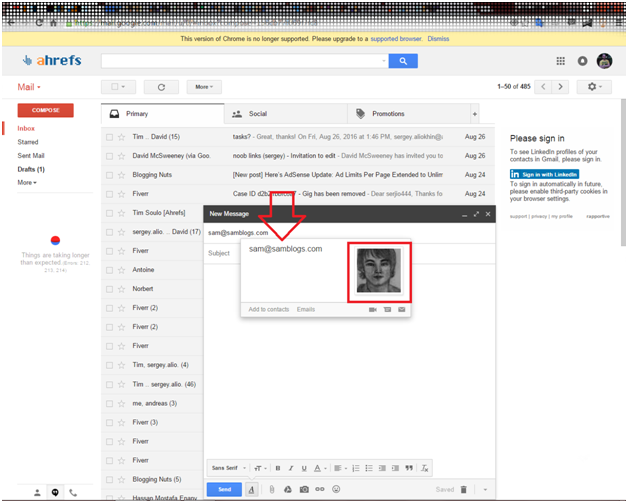Viewport: 628px width, 503px height.
Task: Refresh the inbox list
Action: pyautogui.click(x=161, y=87)
